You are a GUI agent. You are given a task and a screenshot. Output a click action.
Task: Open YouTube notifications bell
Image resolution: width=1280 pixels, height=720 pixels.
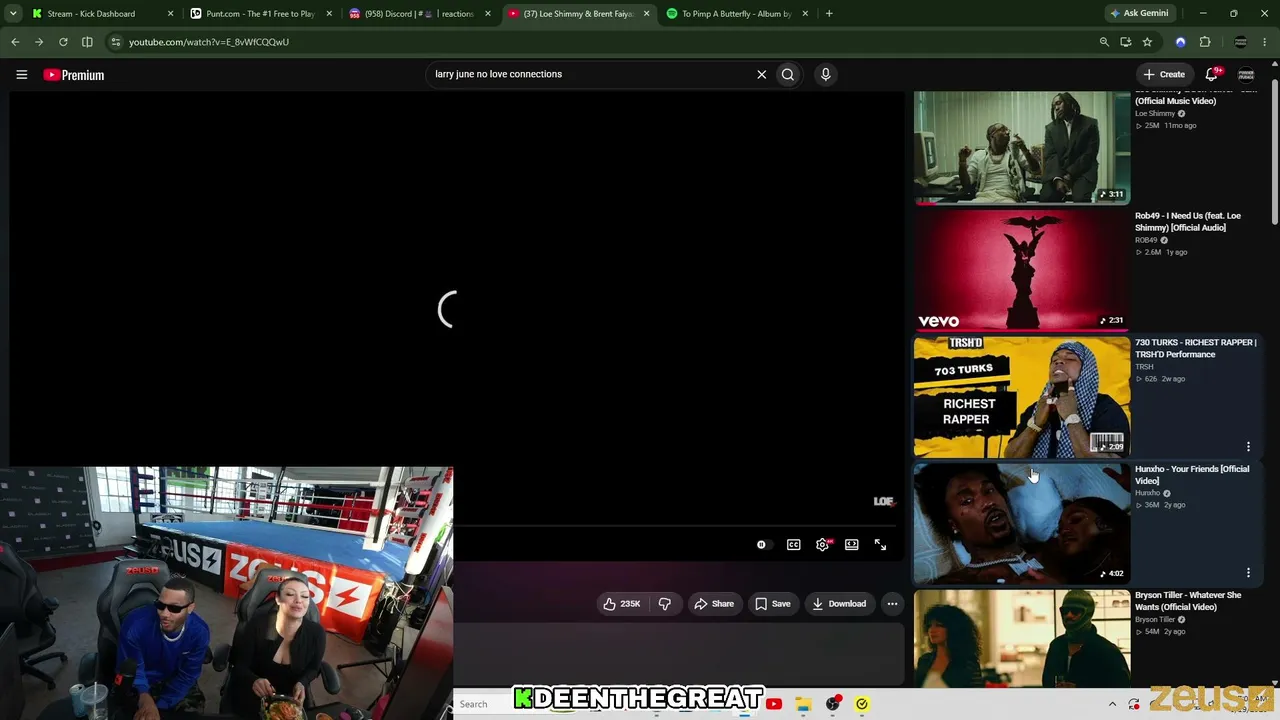pos(1212,74)
